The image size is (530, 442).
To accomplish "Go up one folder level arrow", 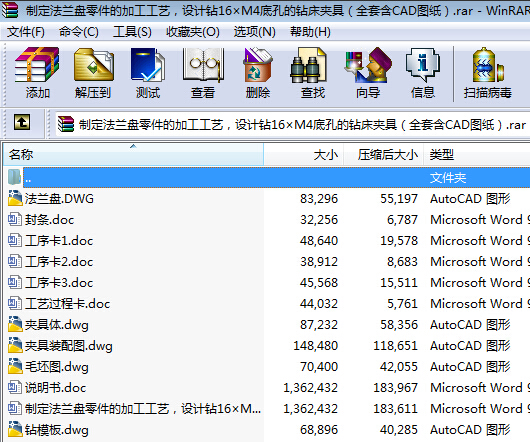I will coord(22,122).
